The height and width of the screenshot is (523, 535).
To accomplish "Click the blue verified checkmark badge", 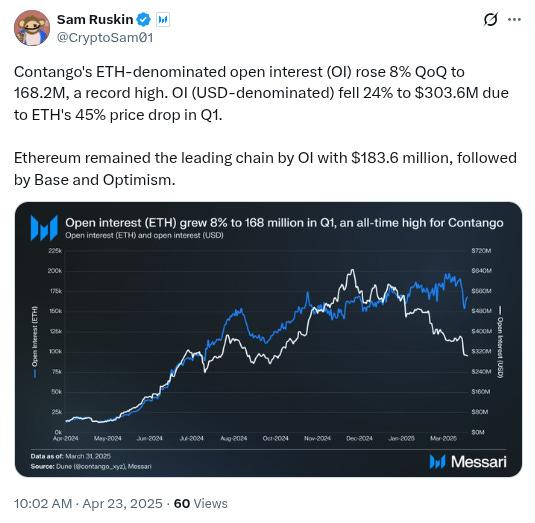I will click(144, 19).
